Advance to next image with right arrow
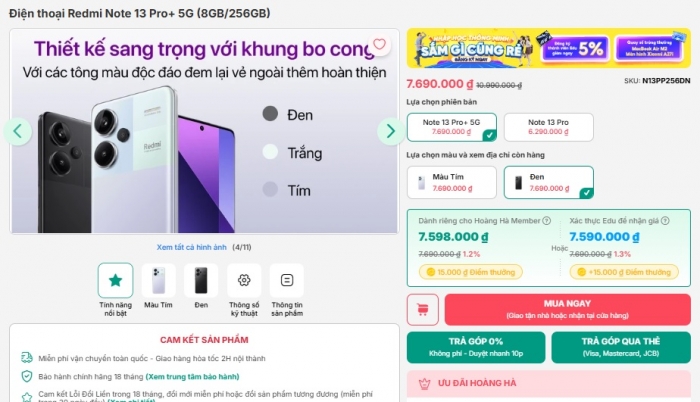700x402 pixels. click(391, 131)
